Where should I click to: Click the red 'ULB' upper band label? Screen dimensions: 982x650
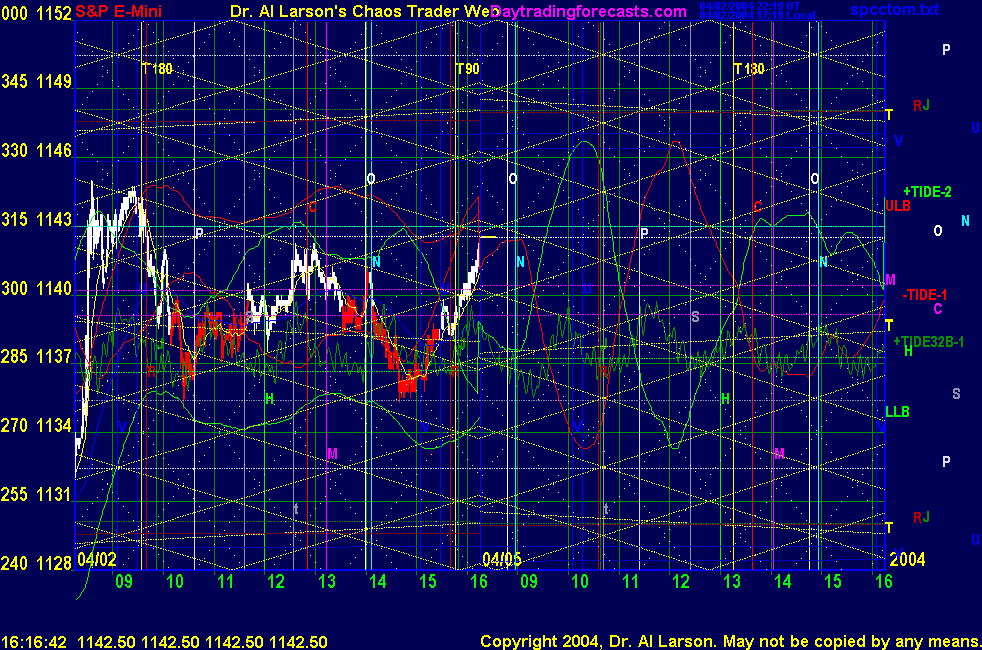897,206
